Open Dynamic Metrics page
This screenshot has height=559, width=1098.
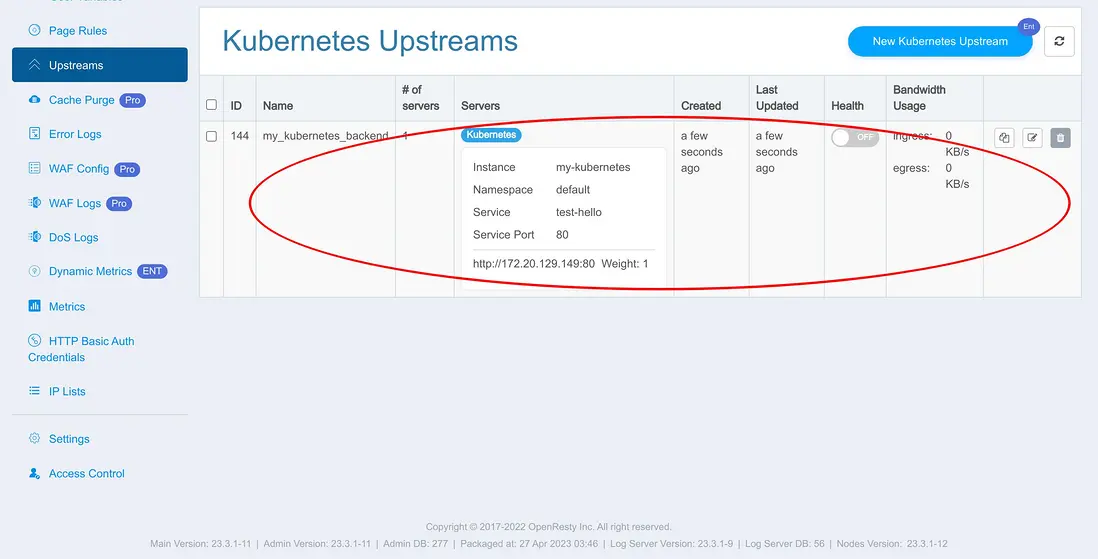point(90,272)
